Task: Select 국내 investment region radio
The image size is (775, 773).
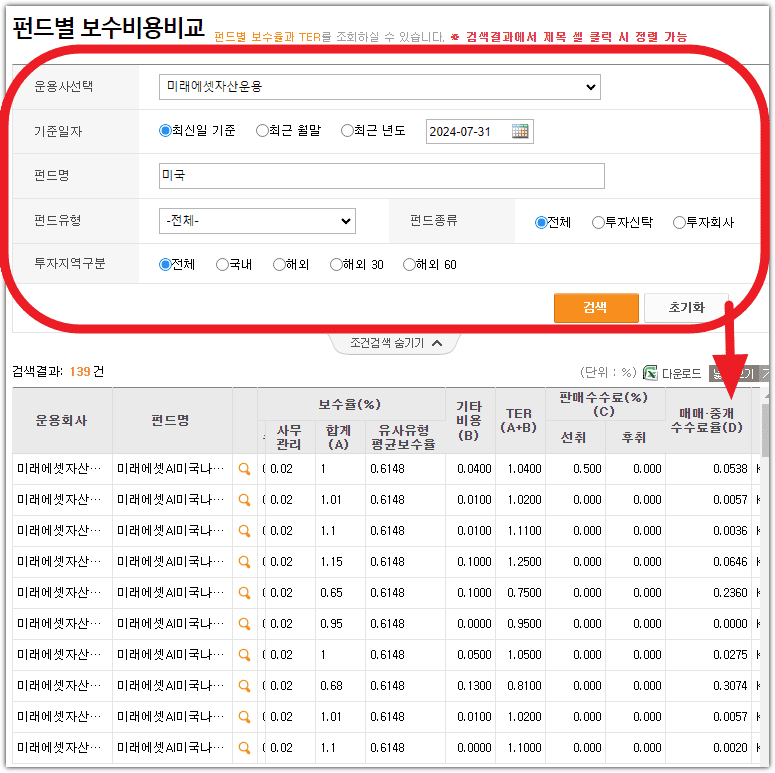Action: click(x=222, y=264)
